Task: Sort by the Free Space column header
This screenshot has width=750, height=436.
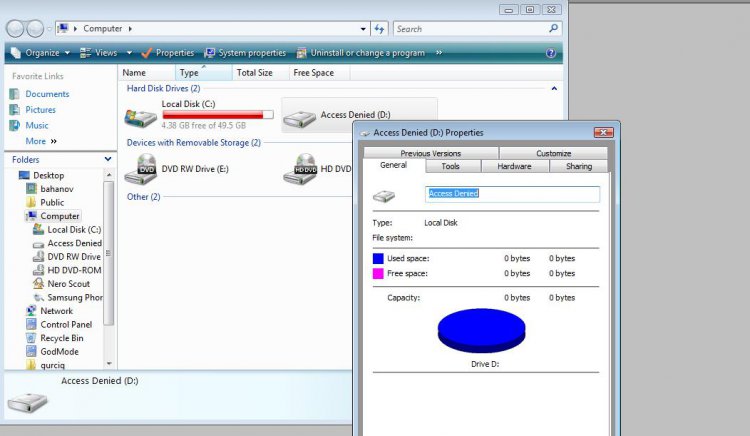Action: click(x=313, y=73)
